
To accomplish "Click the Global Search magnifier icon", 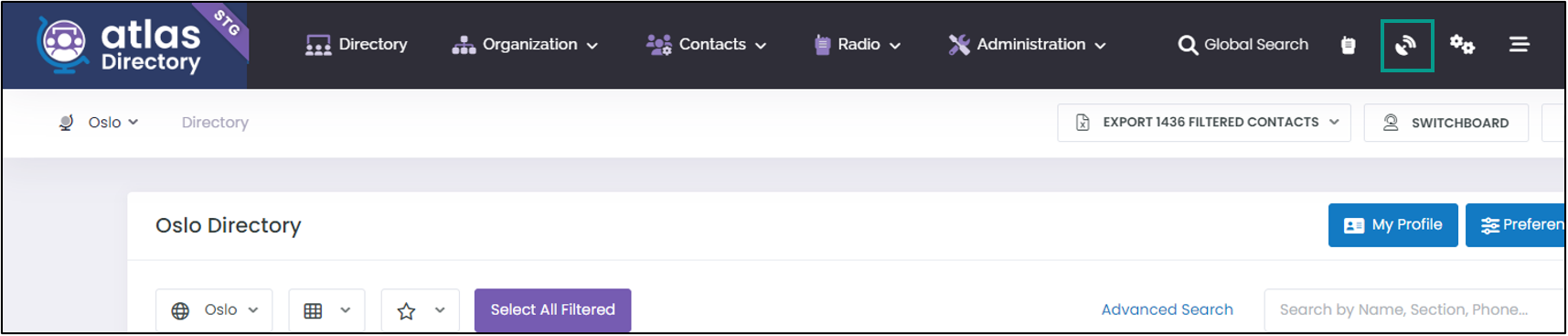I will coord(1188,45).
